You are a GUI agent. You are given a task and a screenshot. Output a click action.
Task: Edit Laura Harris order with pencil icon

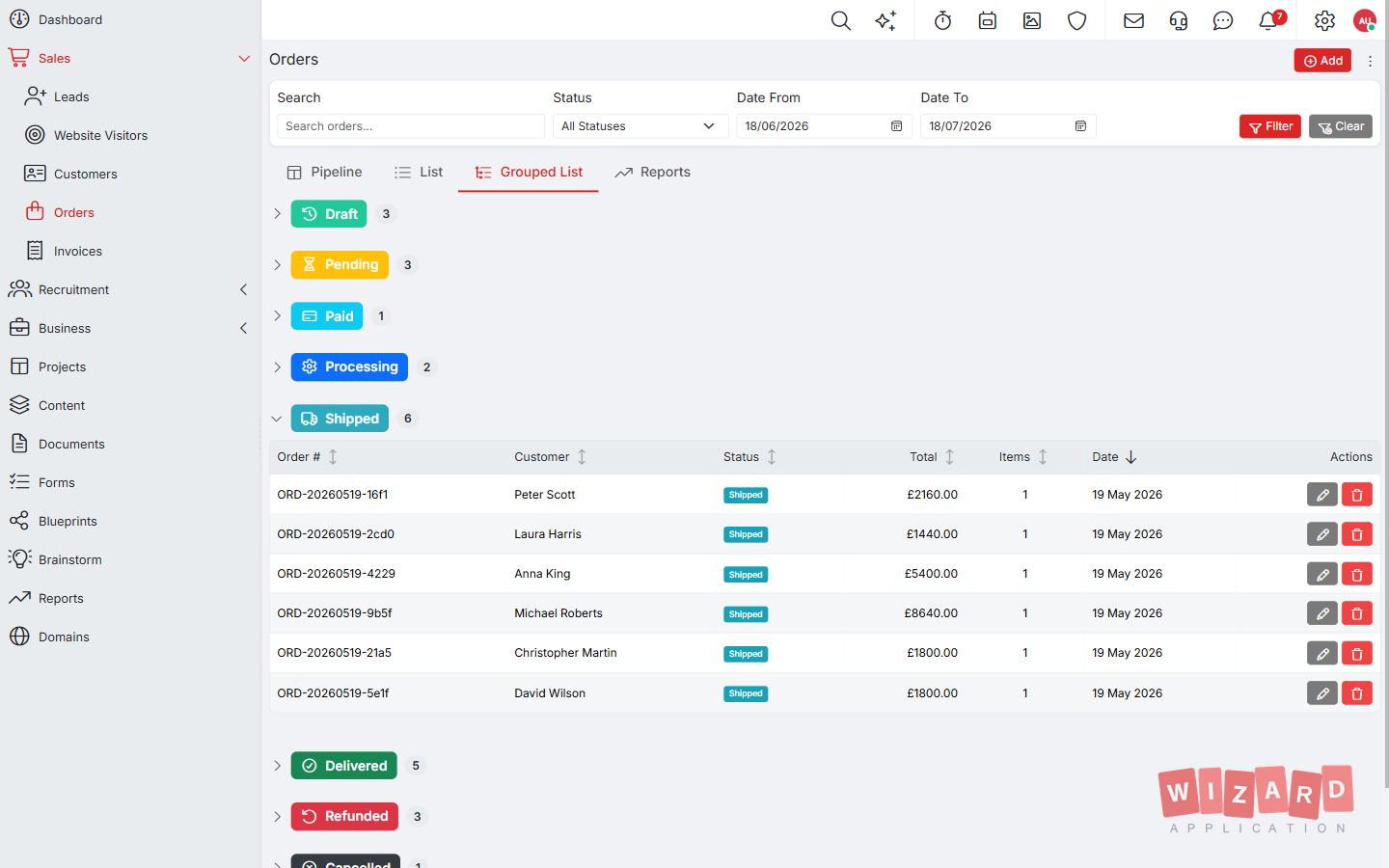(x=1322, y=534)
